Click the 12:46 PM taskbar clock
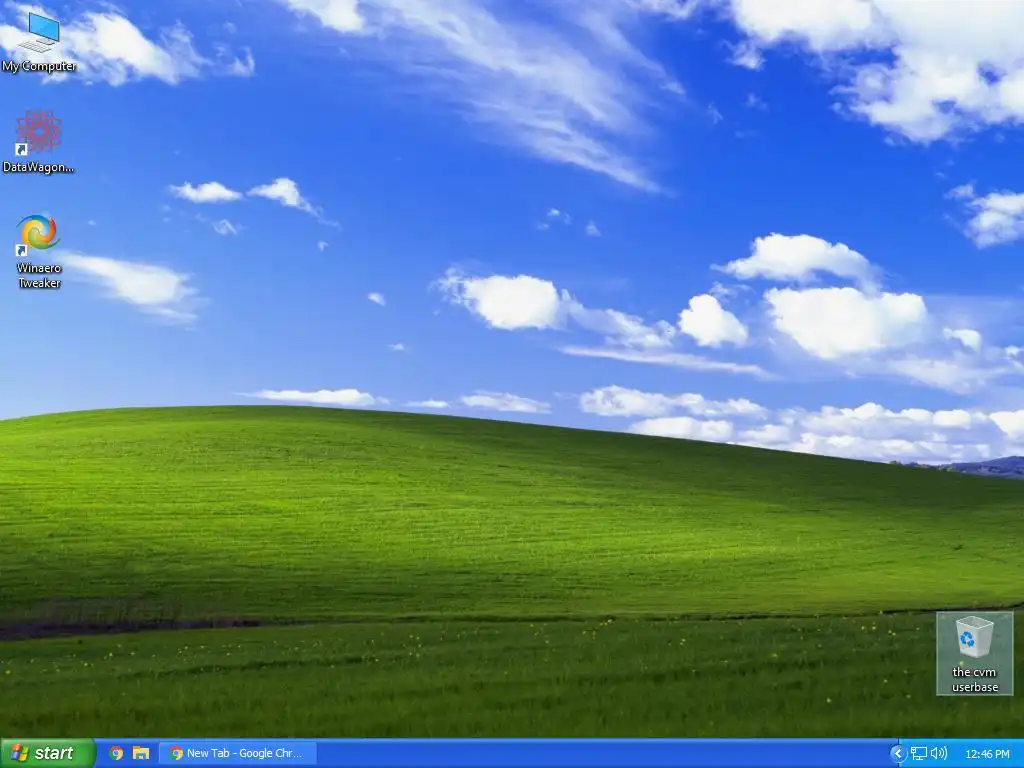 click(987, 754)
